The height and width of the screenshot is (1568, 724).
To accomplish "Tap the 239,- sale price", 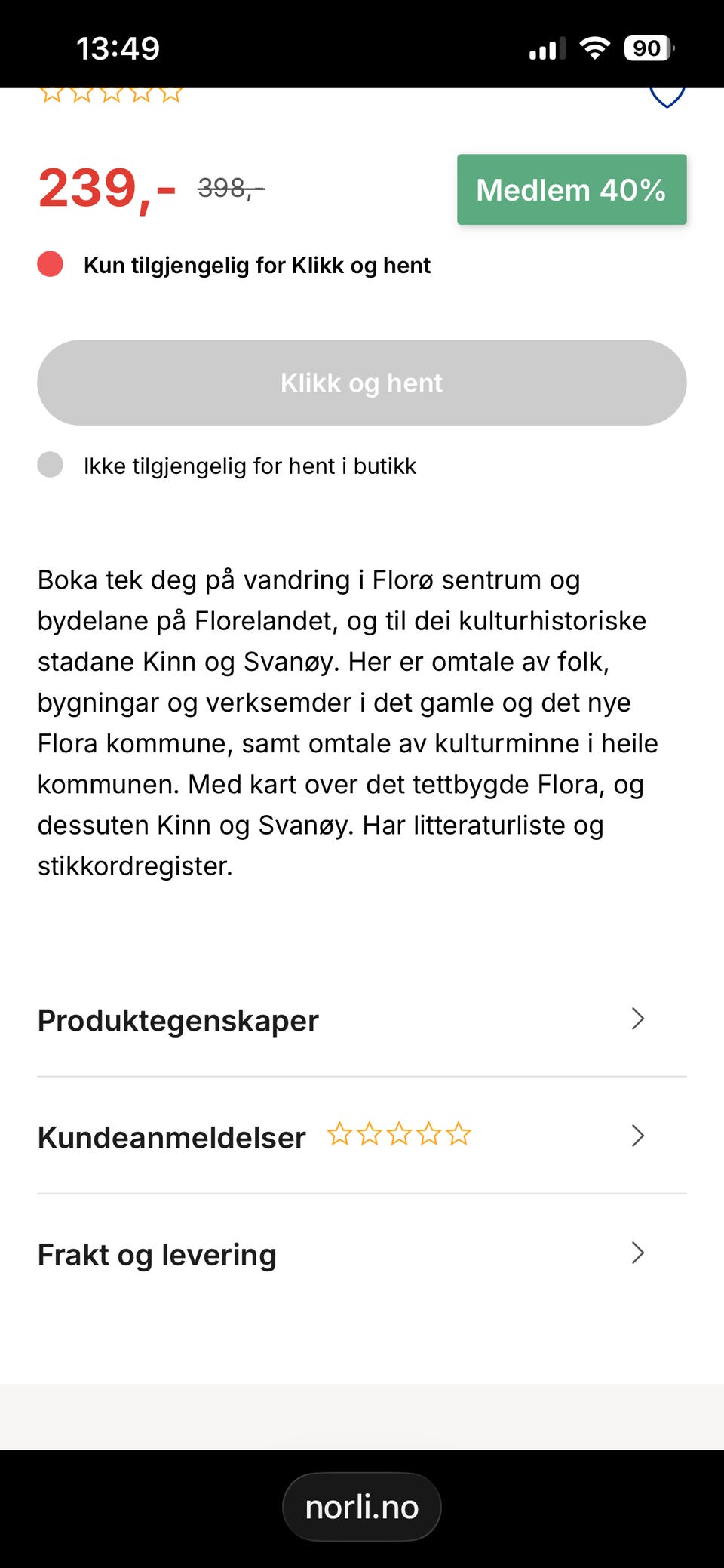I will [x=107, y=188].
